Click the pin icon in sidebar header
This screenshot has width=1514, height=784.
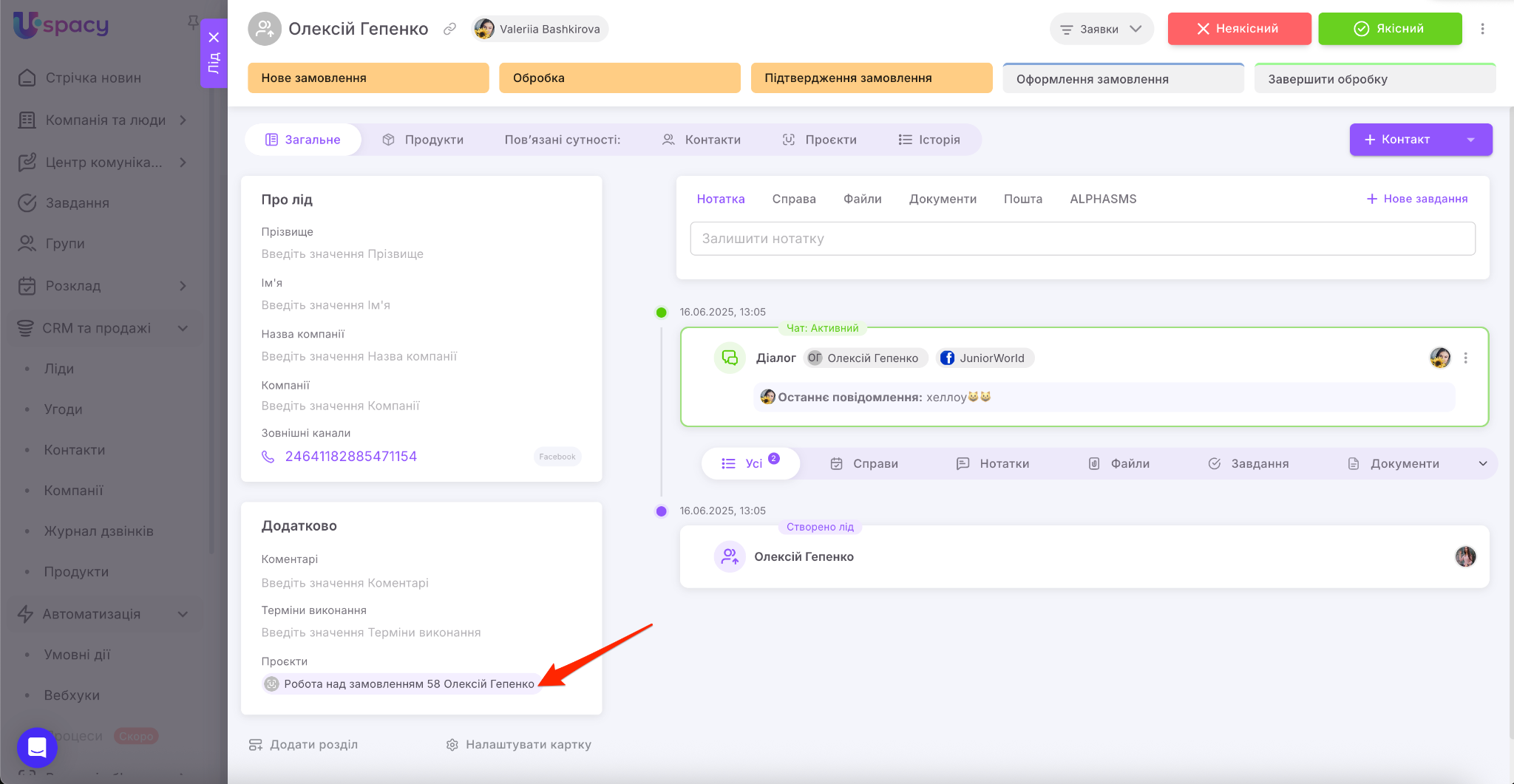[x=193, y=22]
